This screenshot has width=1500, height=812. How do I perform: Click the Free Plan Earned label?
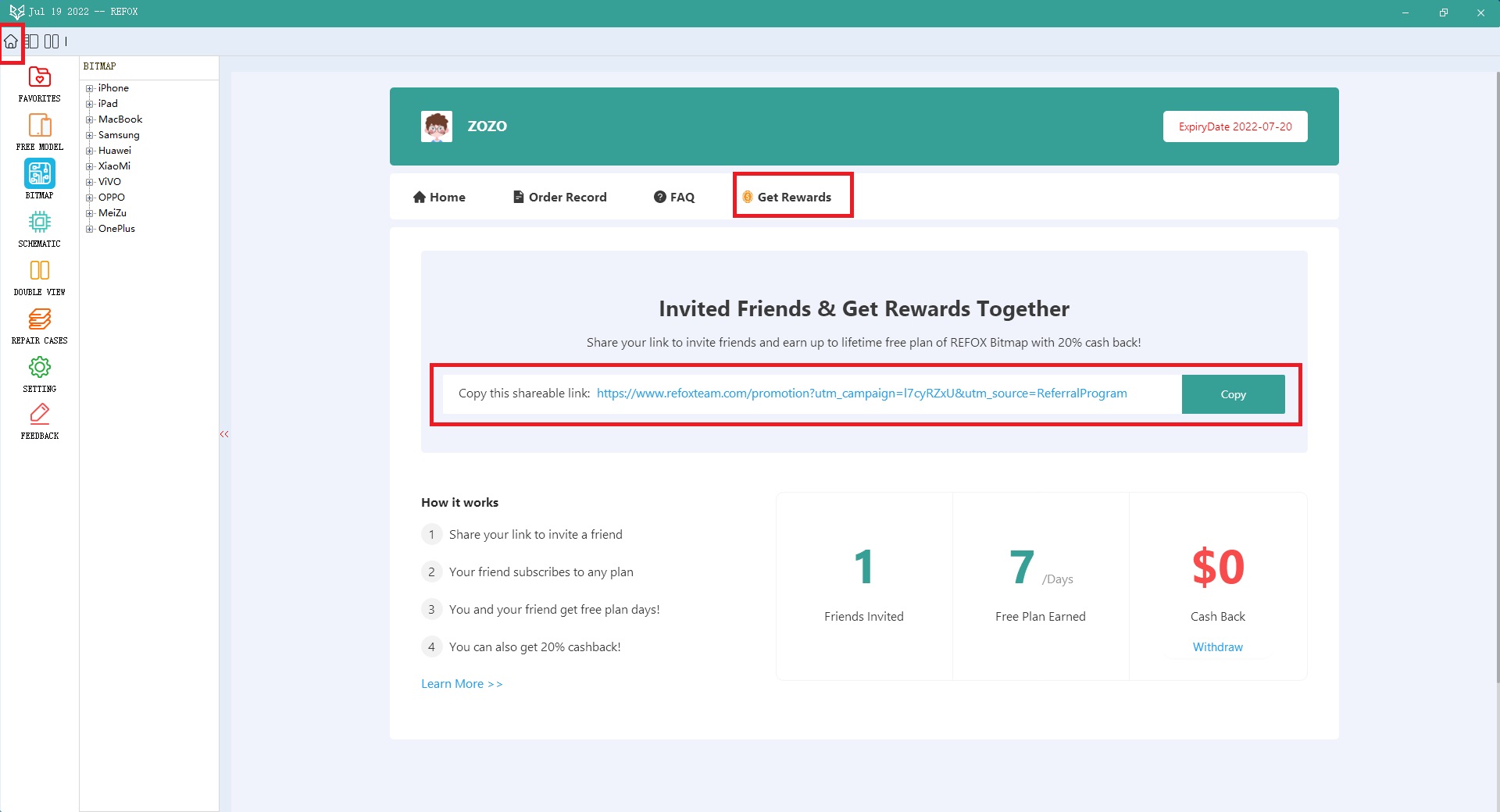pyautogui.click(x=1040, y=616)
